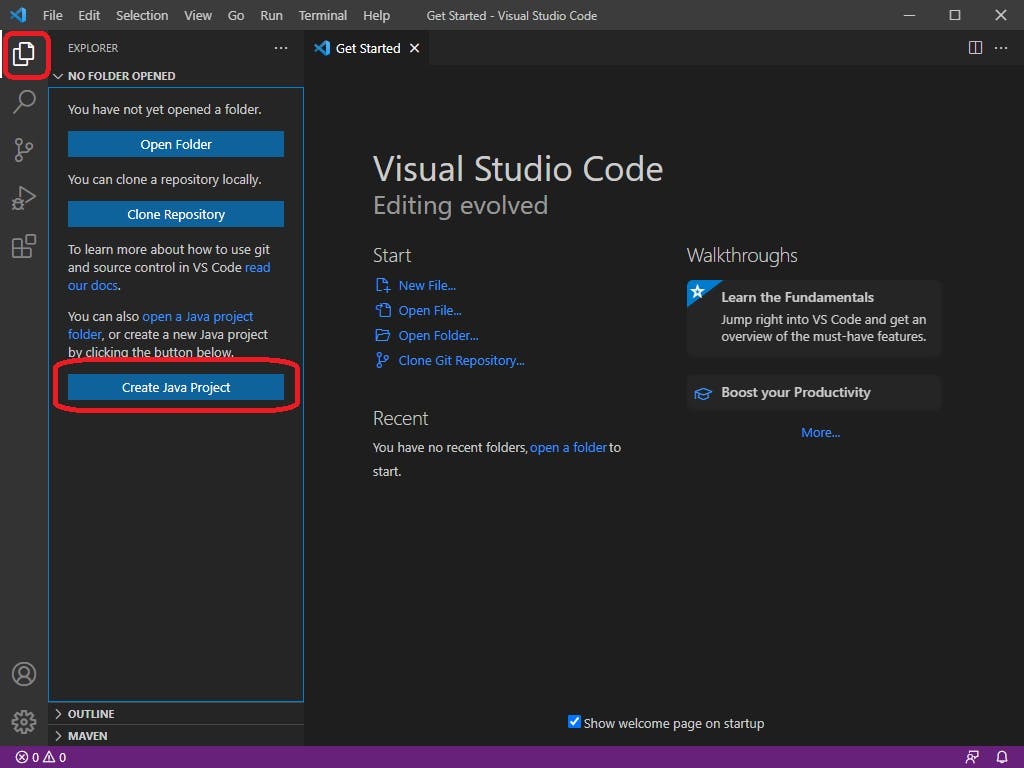Select the Source Control icon
This screenshot has height=768, width=1024.
point(25,150)
